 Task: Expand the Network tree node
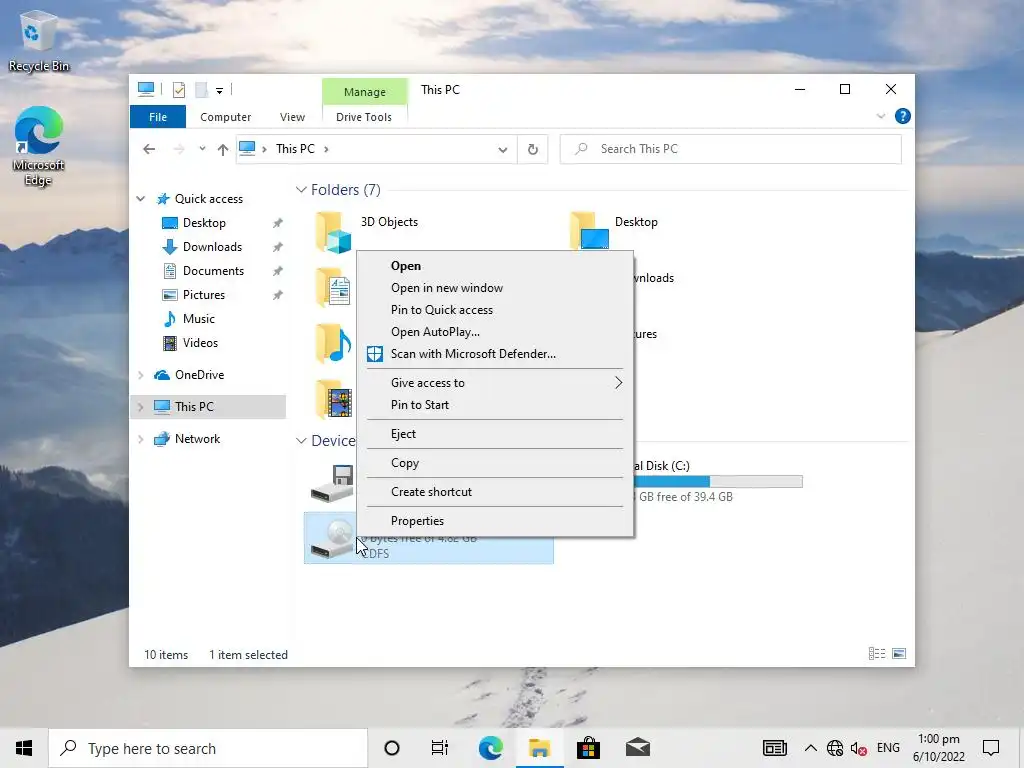[140, 439]
